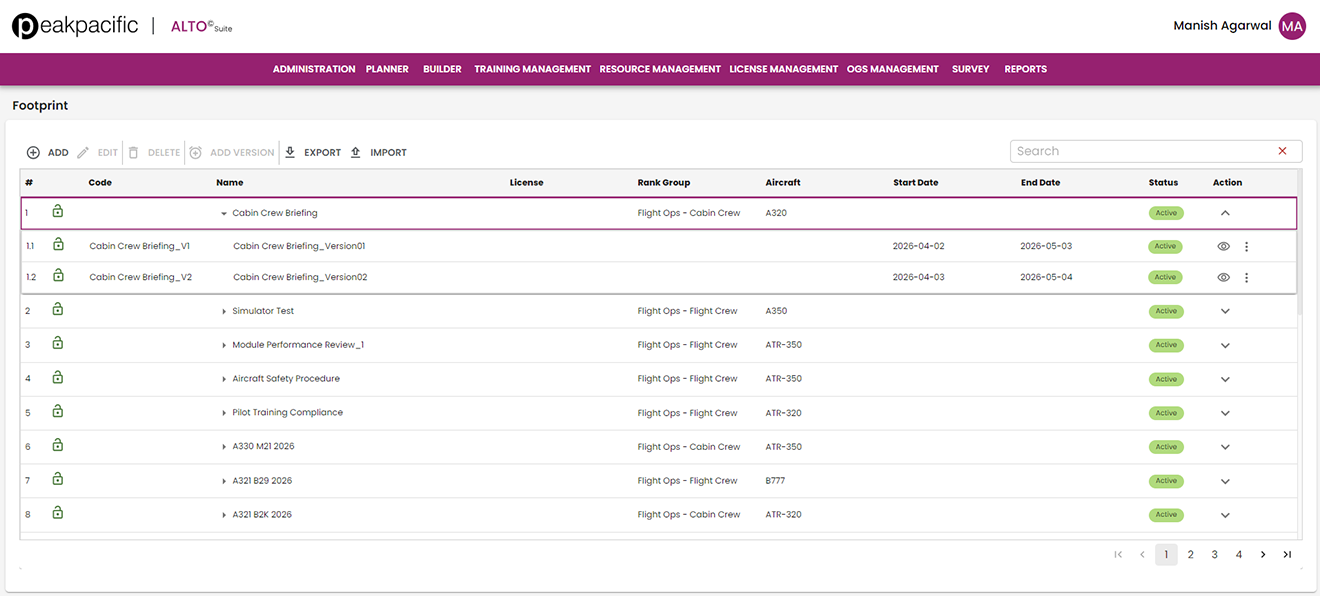Click the lock icon on Simulator Test row
The width and height of the screenshot is (1320, 596).
pos(58,310)
